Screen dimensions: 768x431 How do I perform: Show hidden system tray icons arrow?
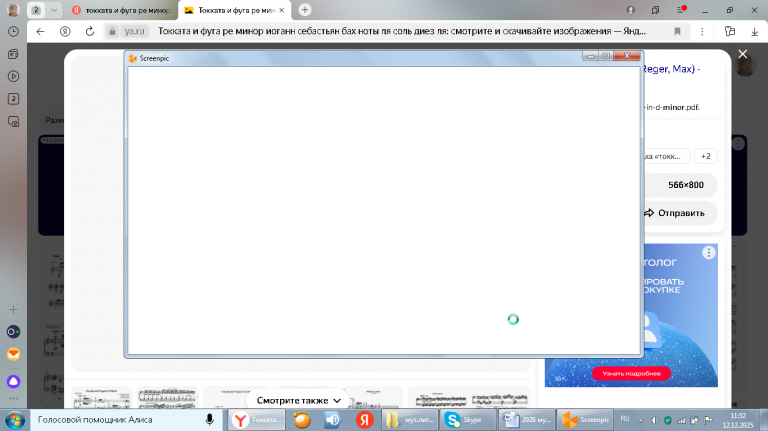(640, 420)
